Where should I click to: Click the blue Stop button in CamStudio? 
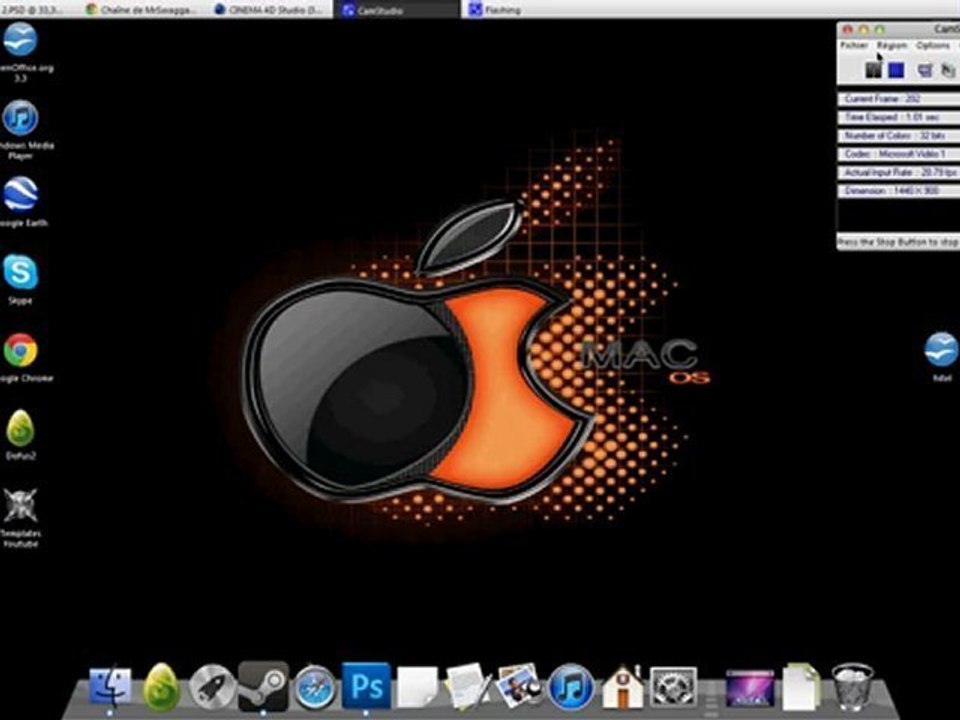[x=896, y=70]
